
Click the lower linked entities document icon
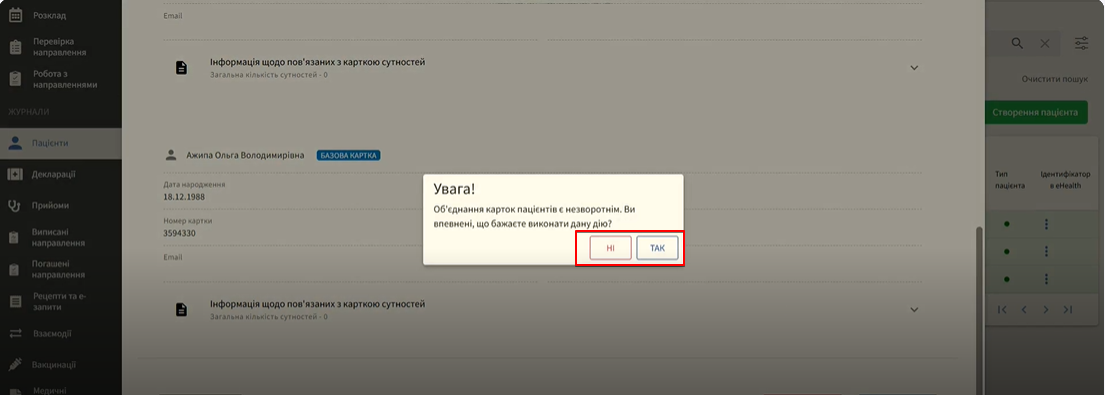(x=181, y=310)
